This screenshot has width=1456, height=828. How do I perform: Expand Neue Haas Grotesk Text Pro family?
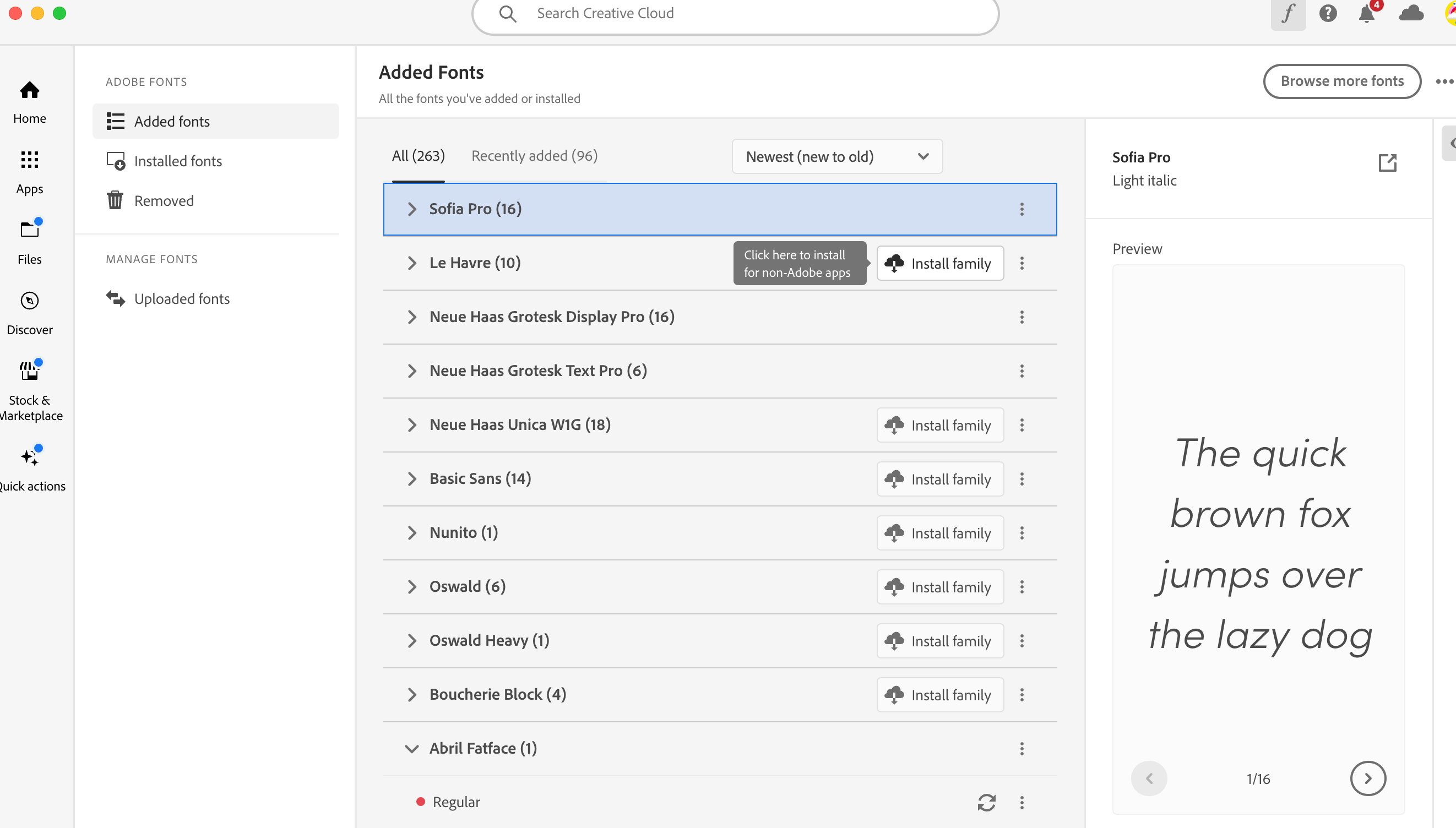point(412,372)
